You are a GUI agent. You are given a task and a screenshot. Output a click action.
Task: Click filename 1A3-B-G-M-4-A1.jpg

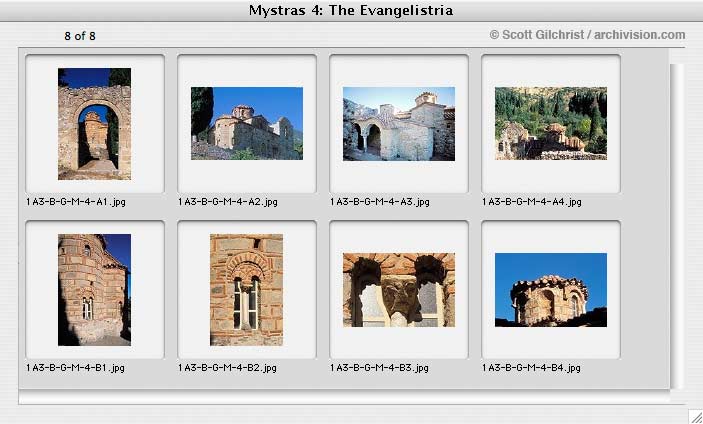pos(76,202)
